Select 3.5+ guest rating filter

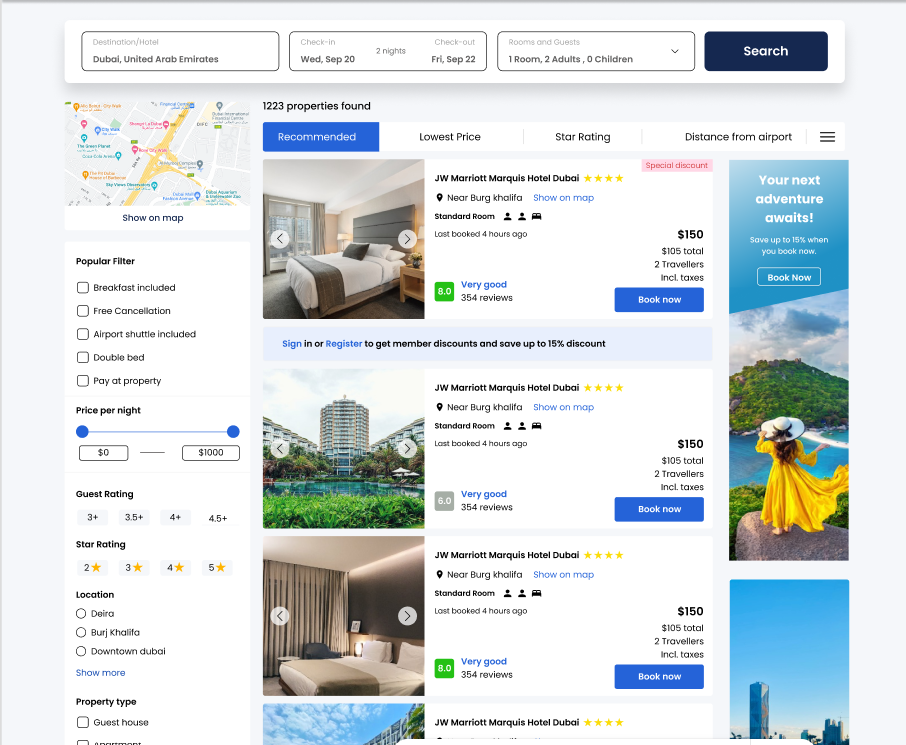pos(134,517)
